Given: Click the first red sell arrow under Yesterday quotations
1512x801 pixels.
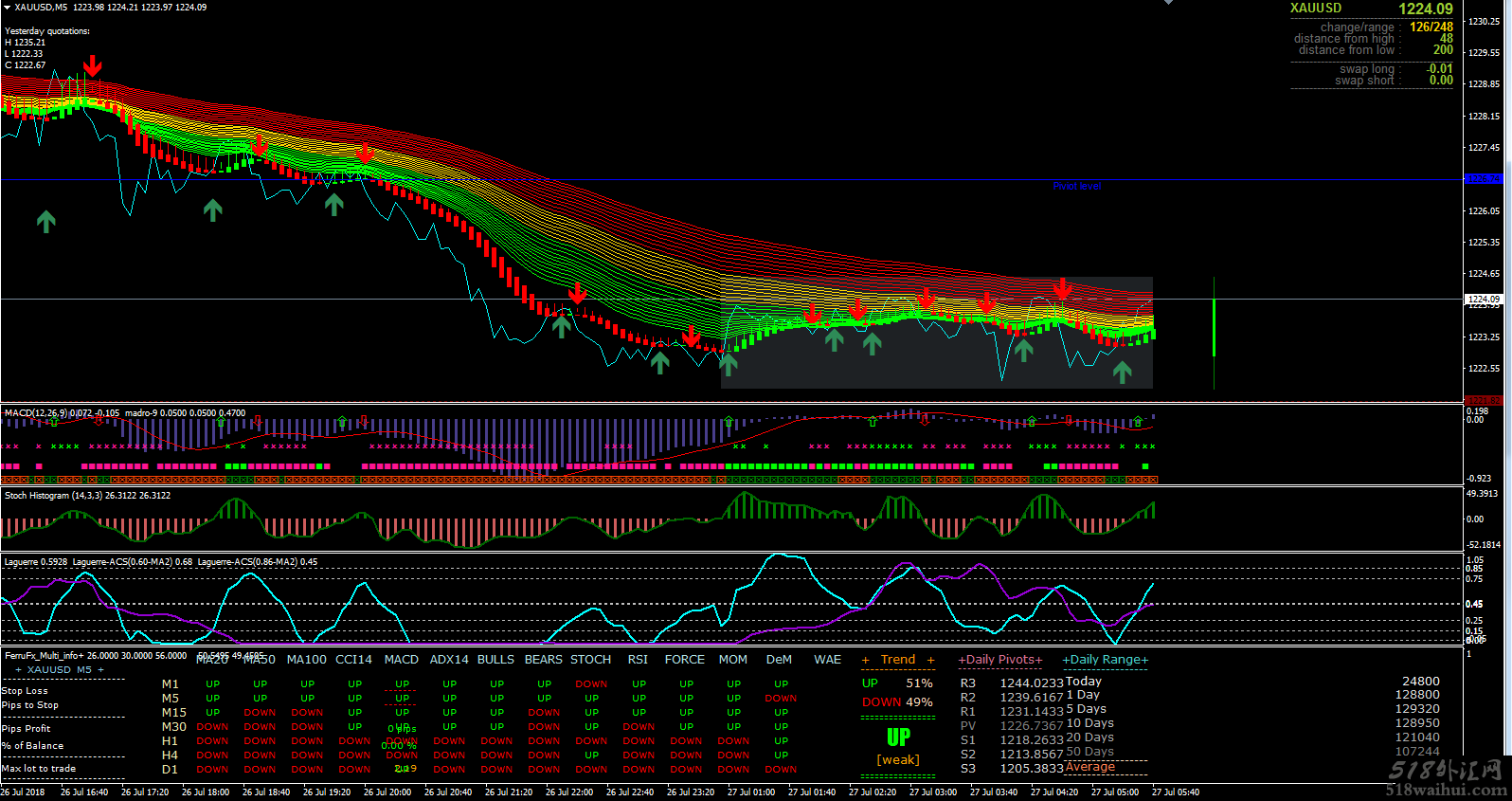Looking at the screenshot, I should [92, 65].
